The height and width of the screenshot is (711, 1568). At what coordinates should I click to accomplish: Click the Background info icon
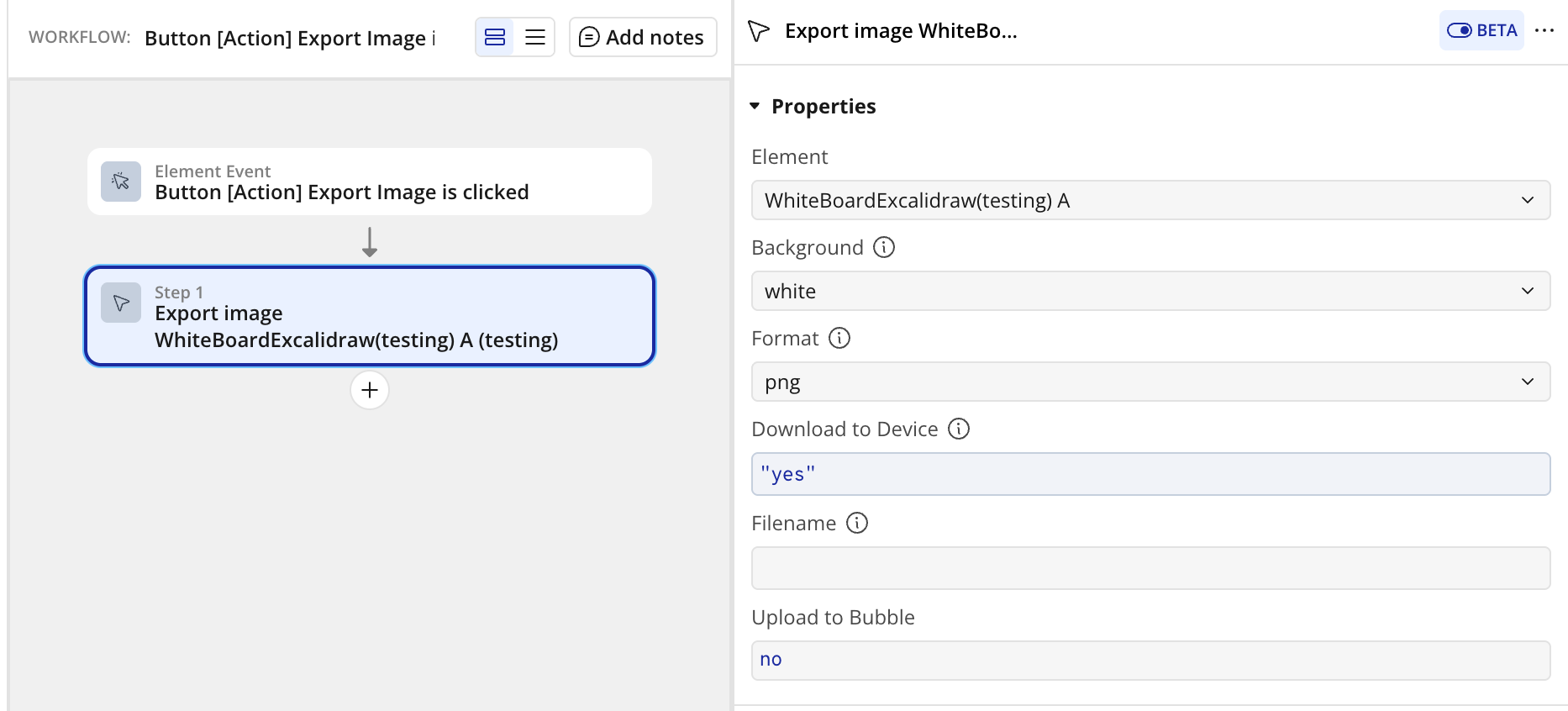point(884,247)
